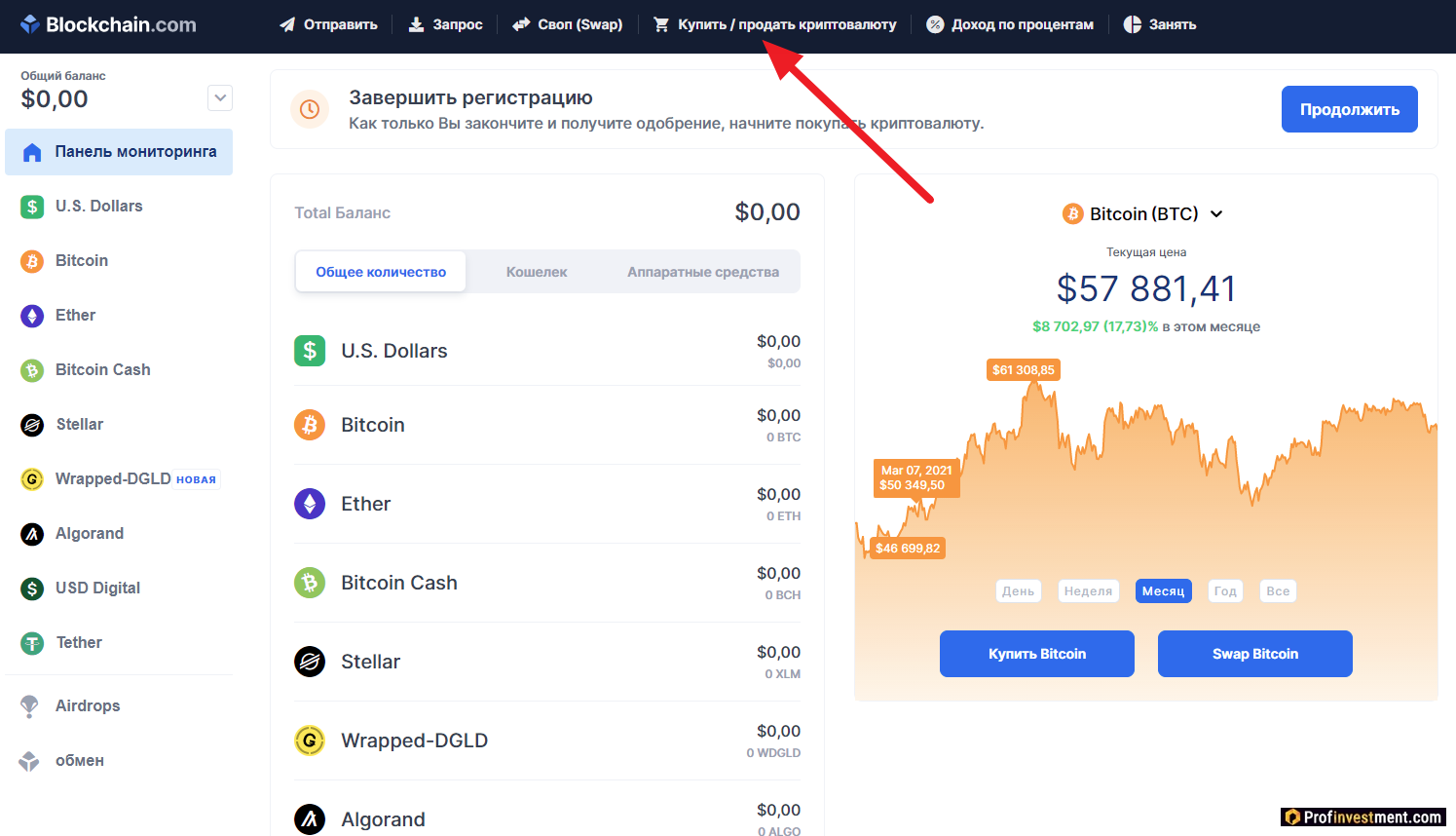Click the Tether icon in the sidebar
The width and height of the screenshot is (1456, 836).
coord(32,643)
